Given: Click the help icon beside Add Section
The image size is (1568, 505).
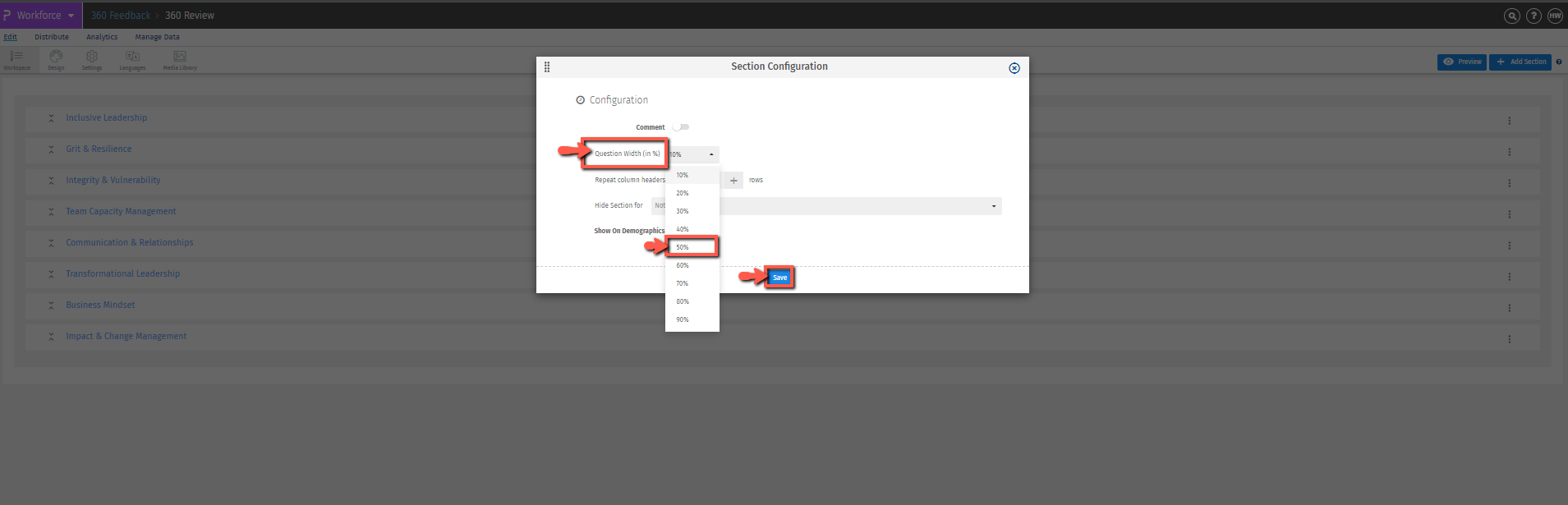Looking at the screenshot, I should [1558, 62].
